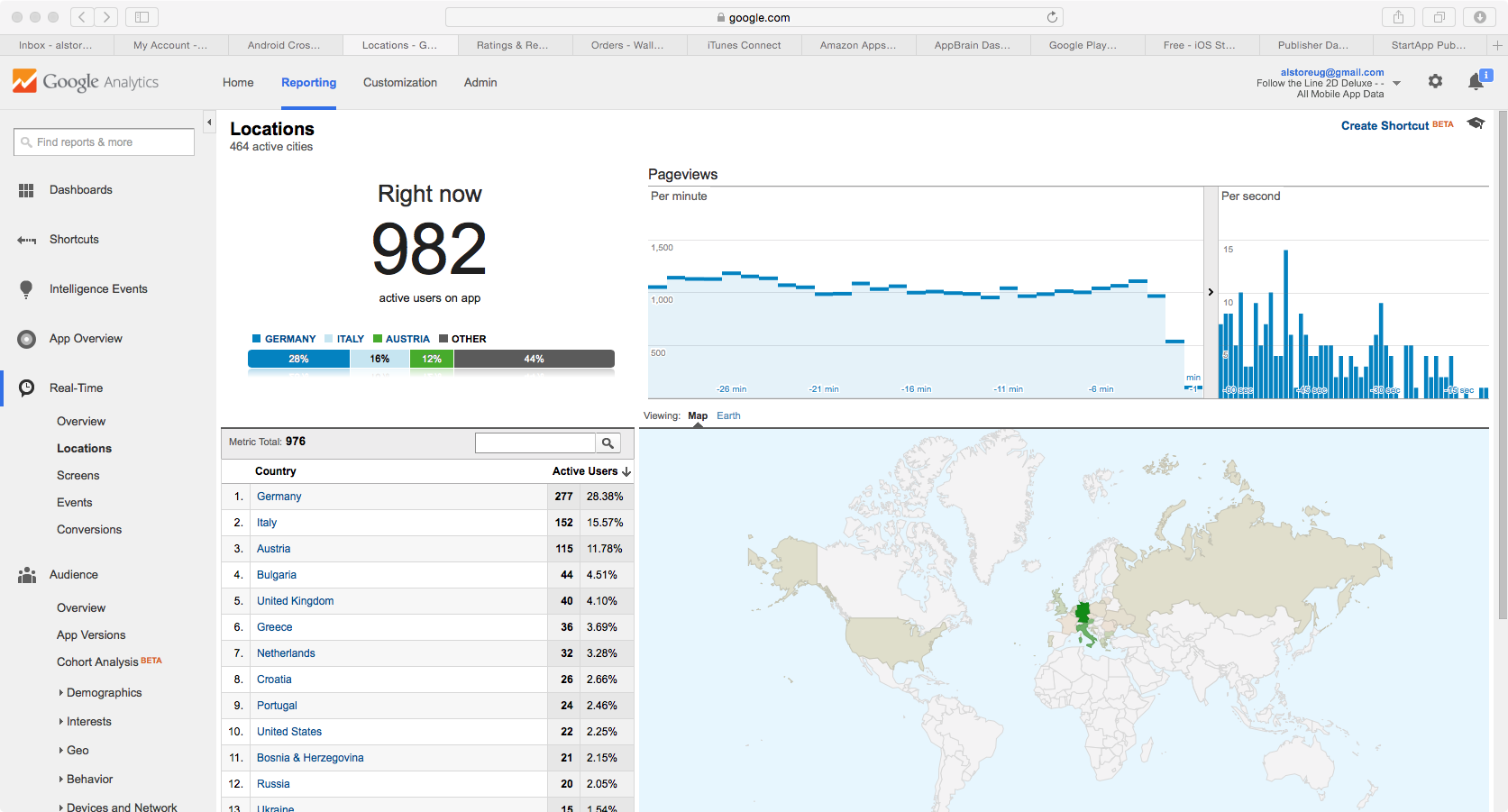Select the Map viewing option
This screenshot has width=1508, height=812.
698,415
